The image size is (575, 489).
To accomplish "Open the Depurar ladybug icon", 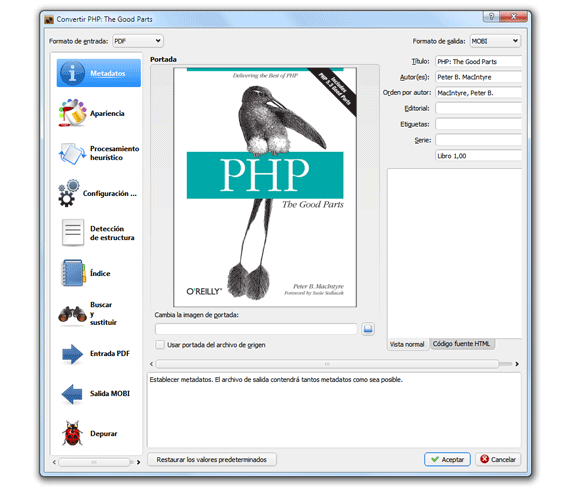I will pyautogui.click(x=72, y=433).
